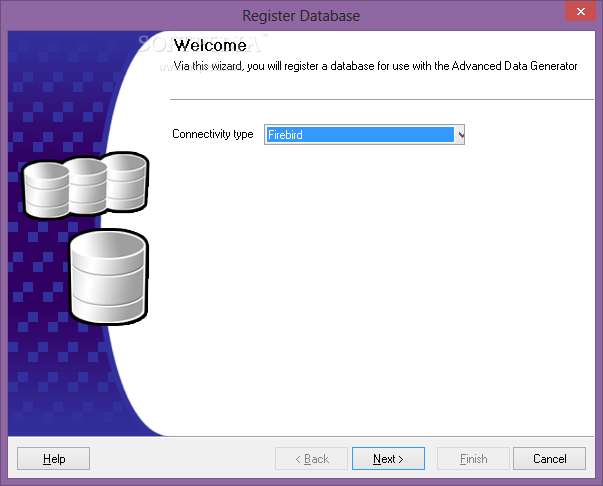The width and height of the screenshot is (603, 486).
Task: Close the Register Database dialog
Action: pyautogui.click(x=580, y=12)
